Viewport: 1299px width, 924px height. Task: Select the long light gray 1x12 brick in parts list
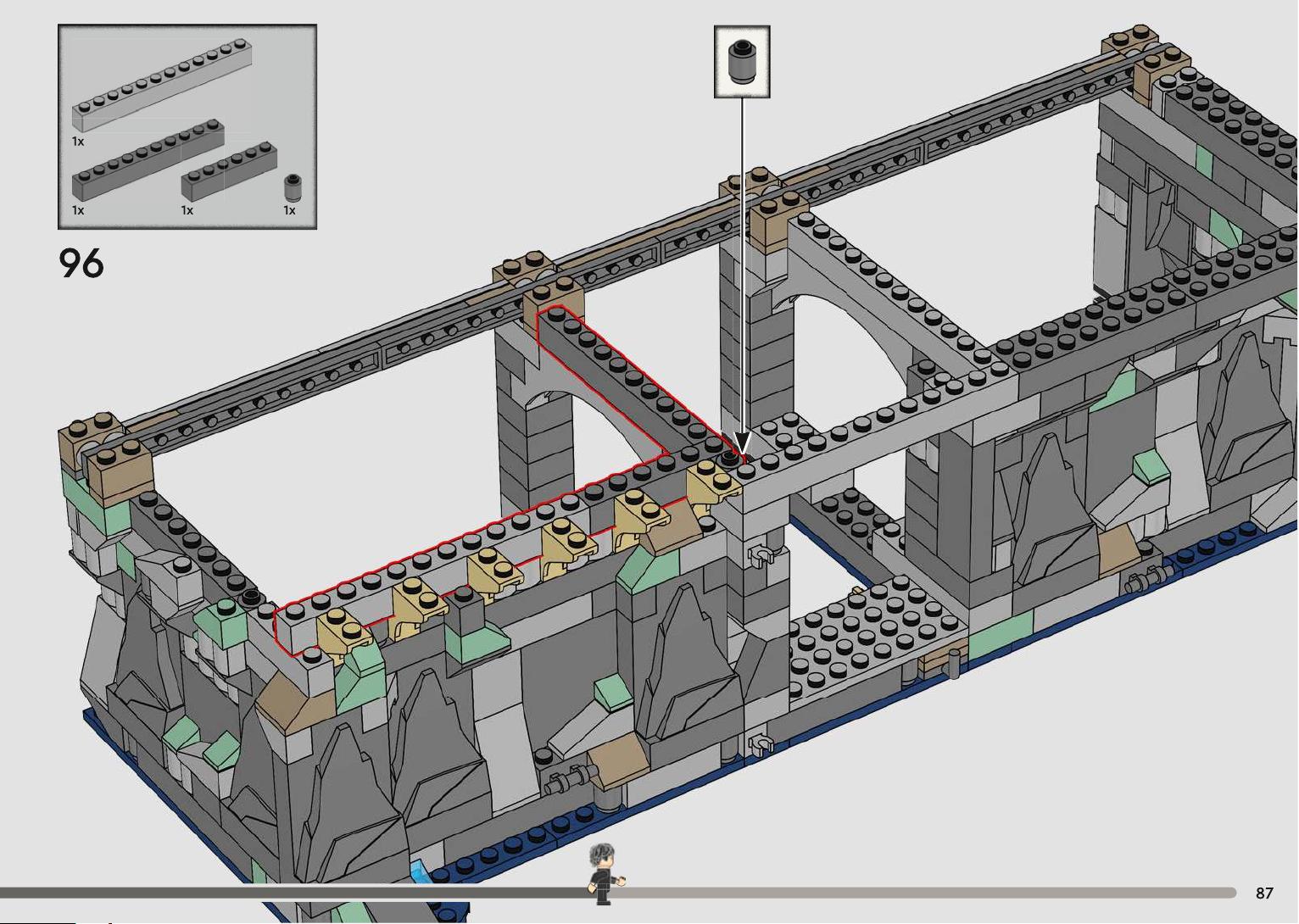(164, 85)
